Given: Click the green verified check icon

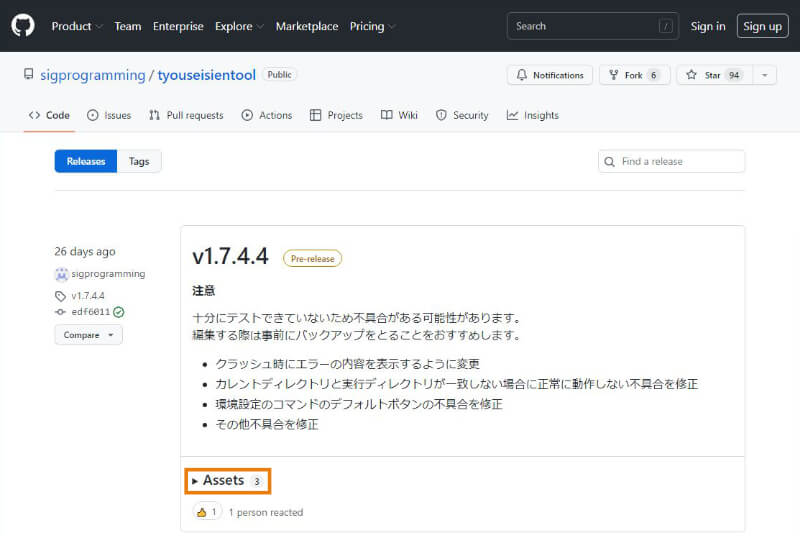Looking at the screenshot, I should pos(119,312).
